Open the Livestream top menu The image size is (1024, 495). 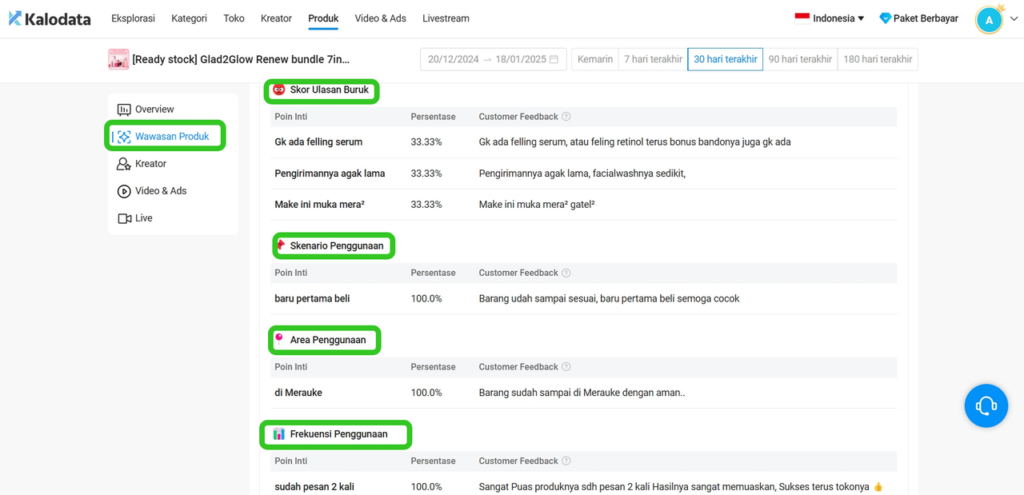[446, 18]
